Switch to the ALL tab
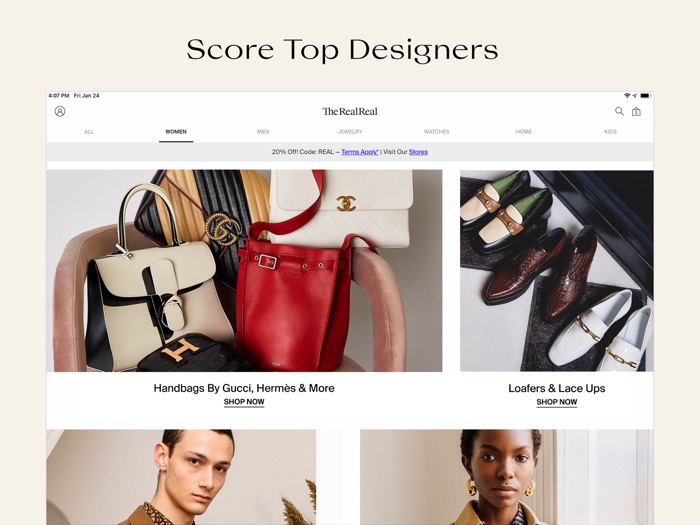Viewport: 700px width, 525px height. 89,132
